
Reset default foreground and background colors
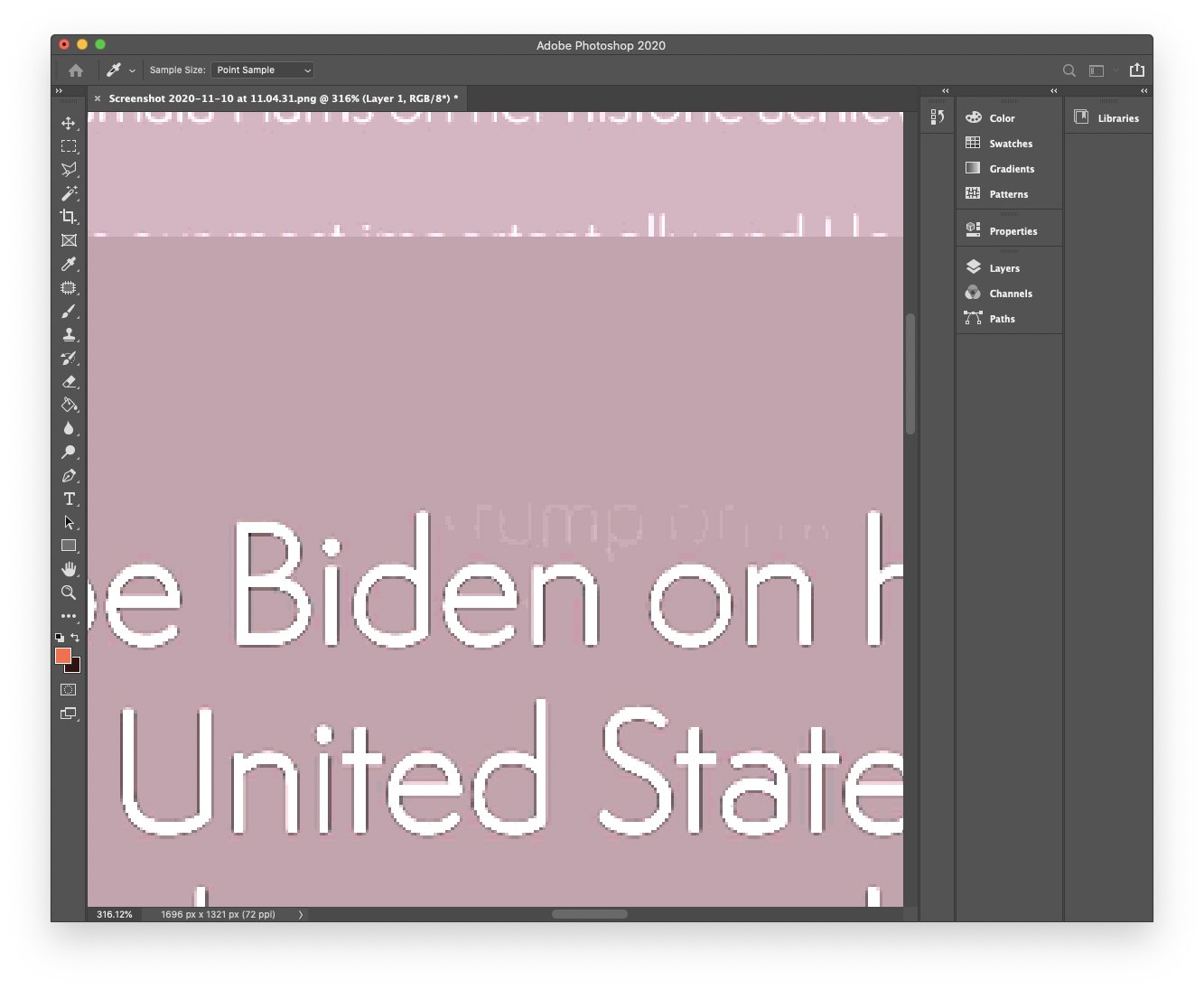(60, 638)
